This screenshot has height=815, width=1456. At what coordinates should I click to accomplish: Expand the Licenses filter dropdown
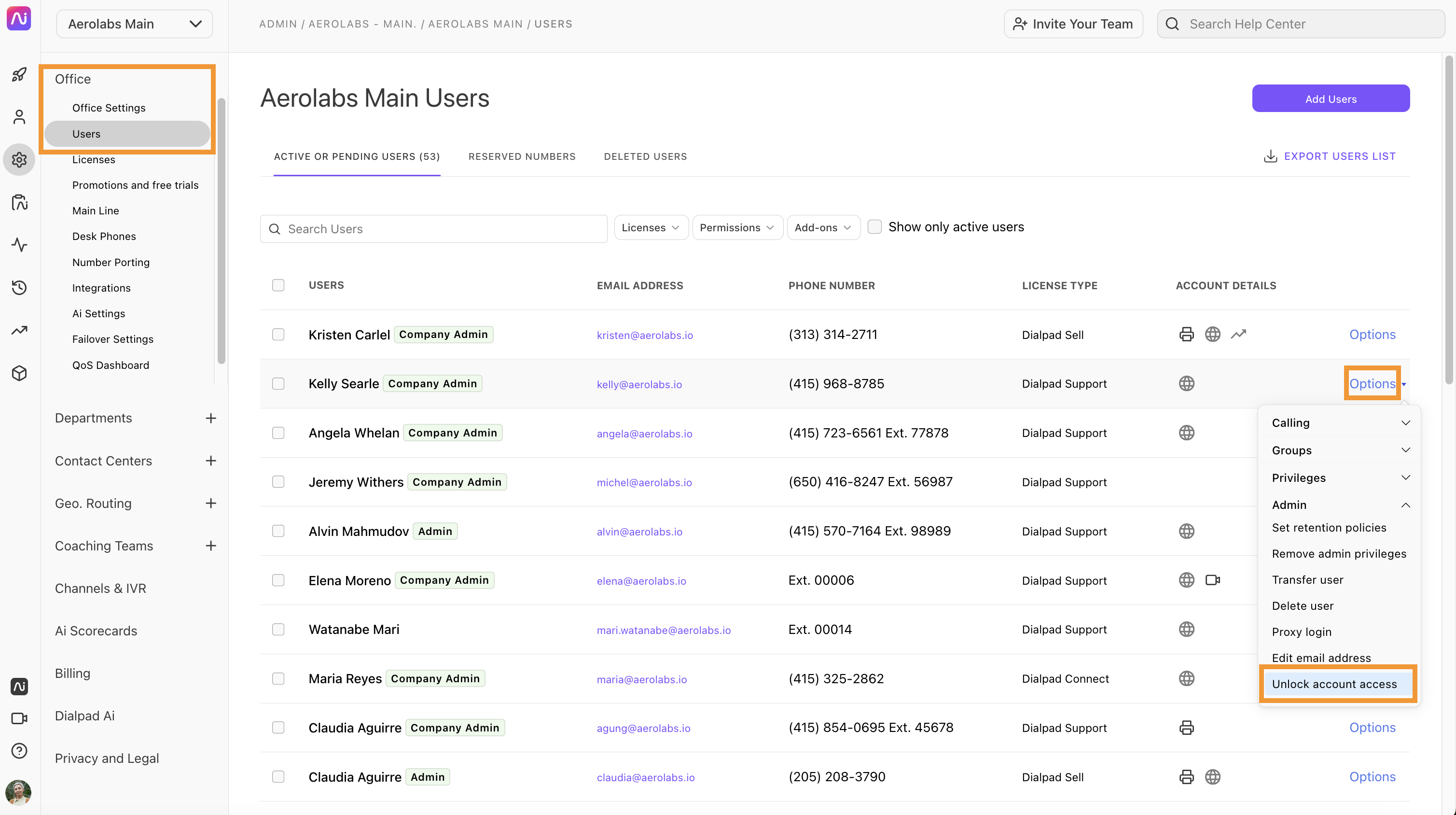649,227
